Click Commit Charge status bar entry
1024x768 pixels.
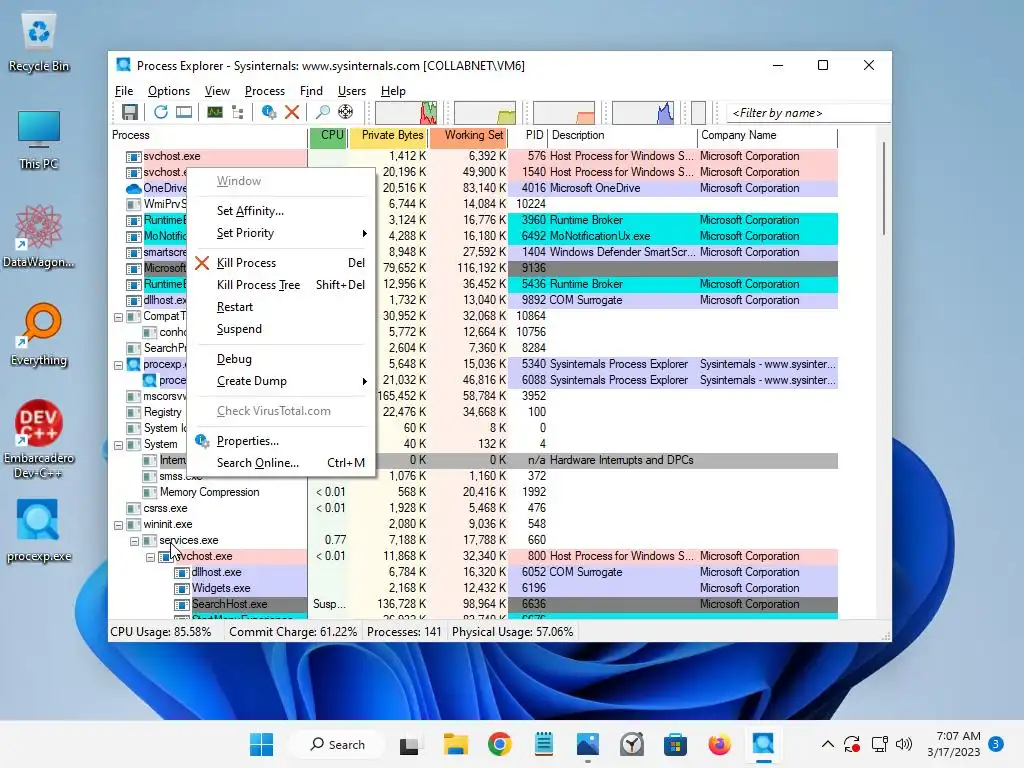click(293, 632)
